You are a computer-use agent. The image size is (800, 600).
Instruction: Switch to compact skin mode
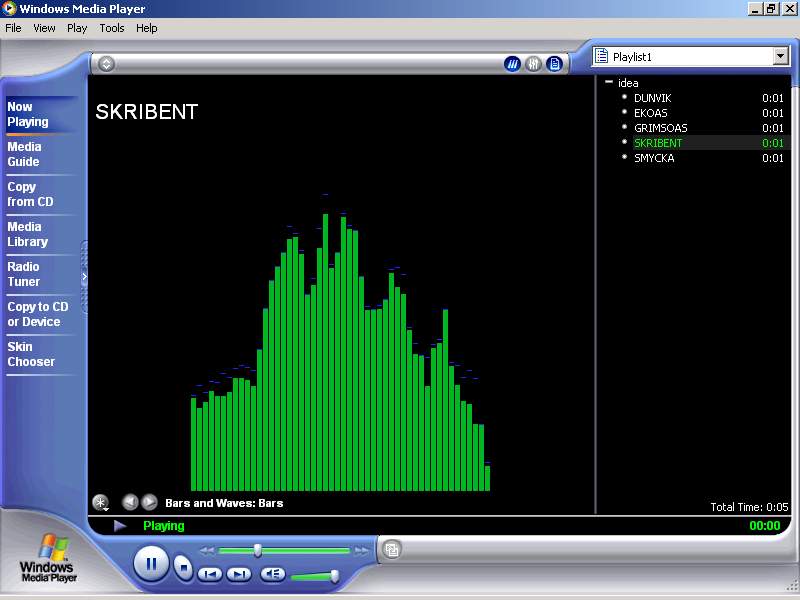coord(393,549)
